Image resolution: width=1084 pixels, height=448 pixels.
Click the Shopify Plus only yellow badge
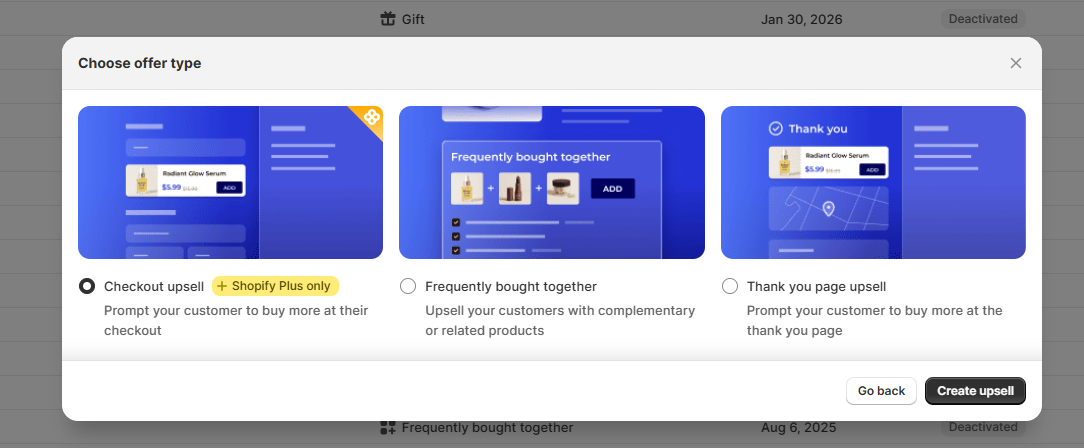tap(275, 286)
